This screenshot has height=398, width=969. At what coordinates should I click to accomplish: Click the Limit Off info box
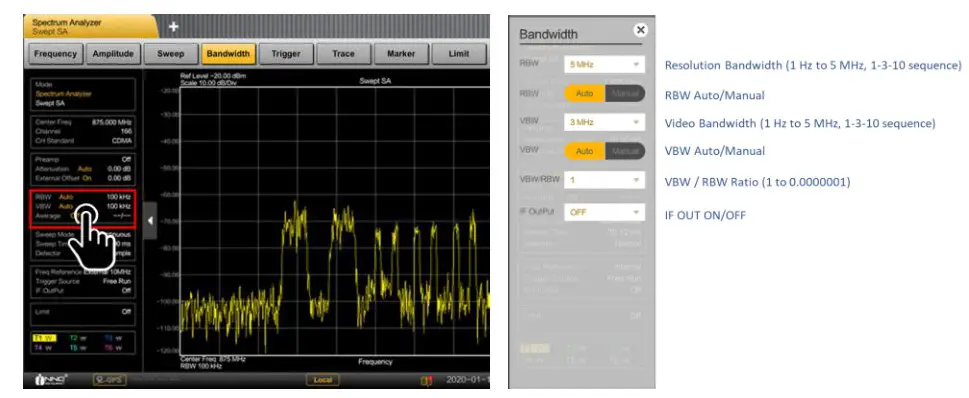point(83,313)
